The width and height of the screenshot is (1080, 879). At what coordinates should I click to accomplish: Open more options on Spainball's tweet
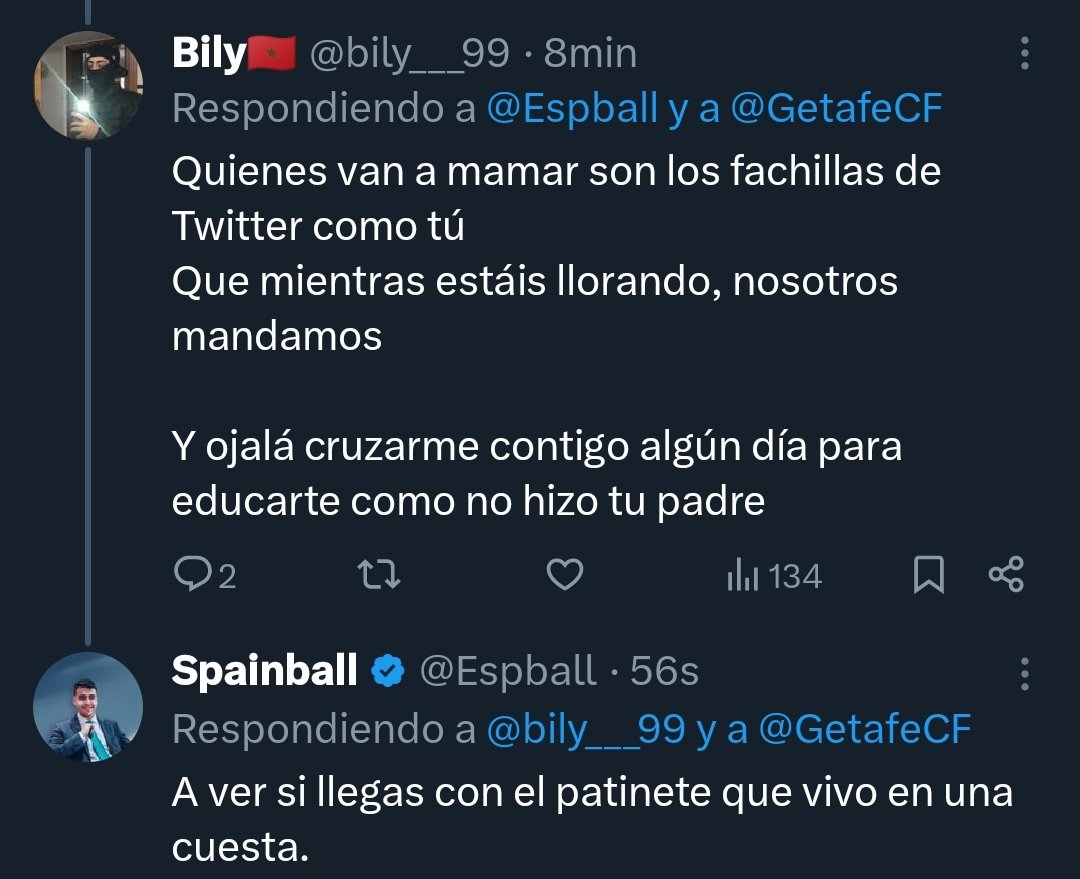(1024, 674)
